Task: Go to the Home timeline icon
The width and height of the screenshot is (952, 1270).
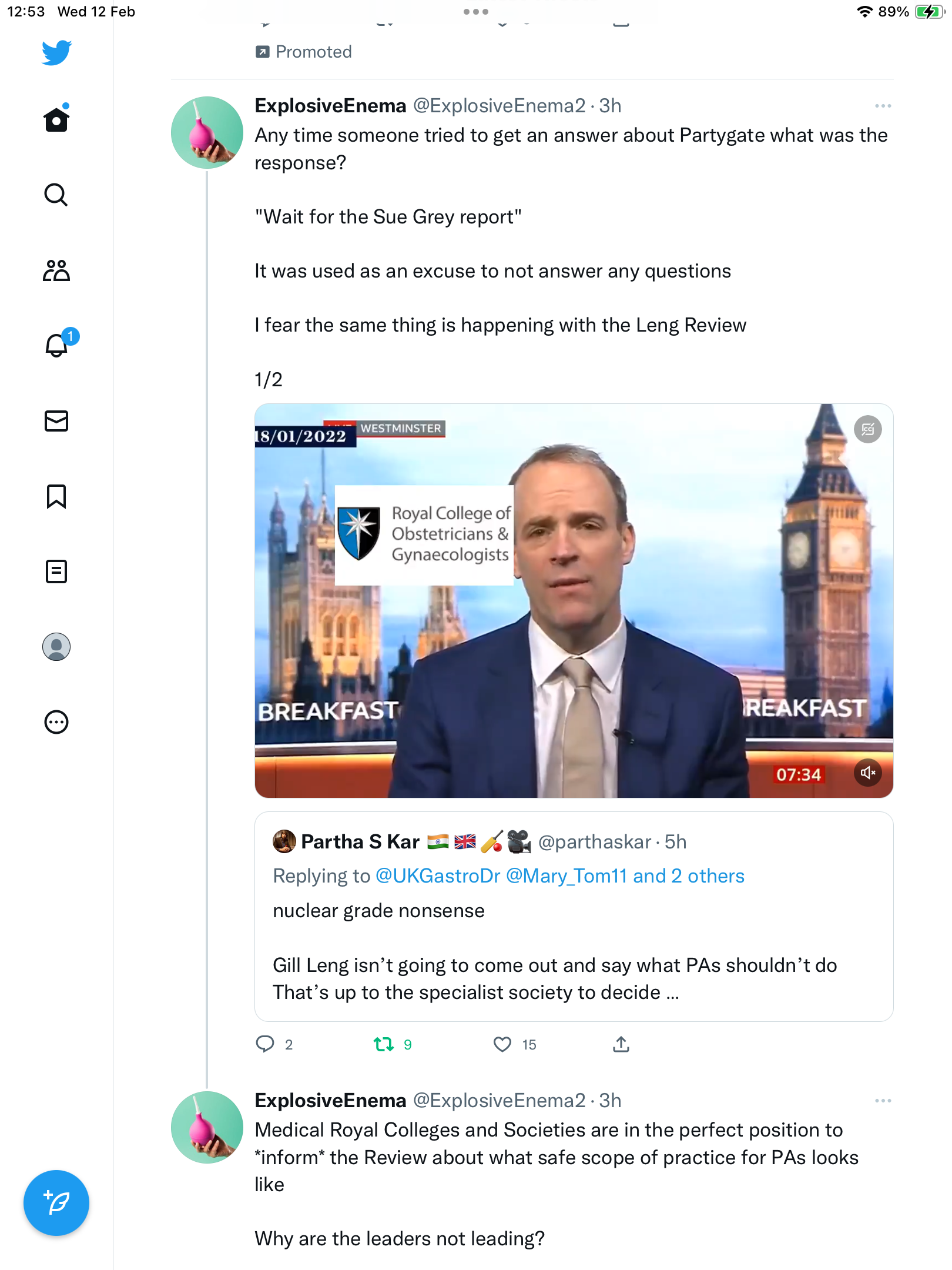Action: [x=56, y=119]
